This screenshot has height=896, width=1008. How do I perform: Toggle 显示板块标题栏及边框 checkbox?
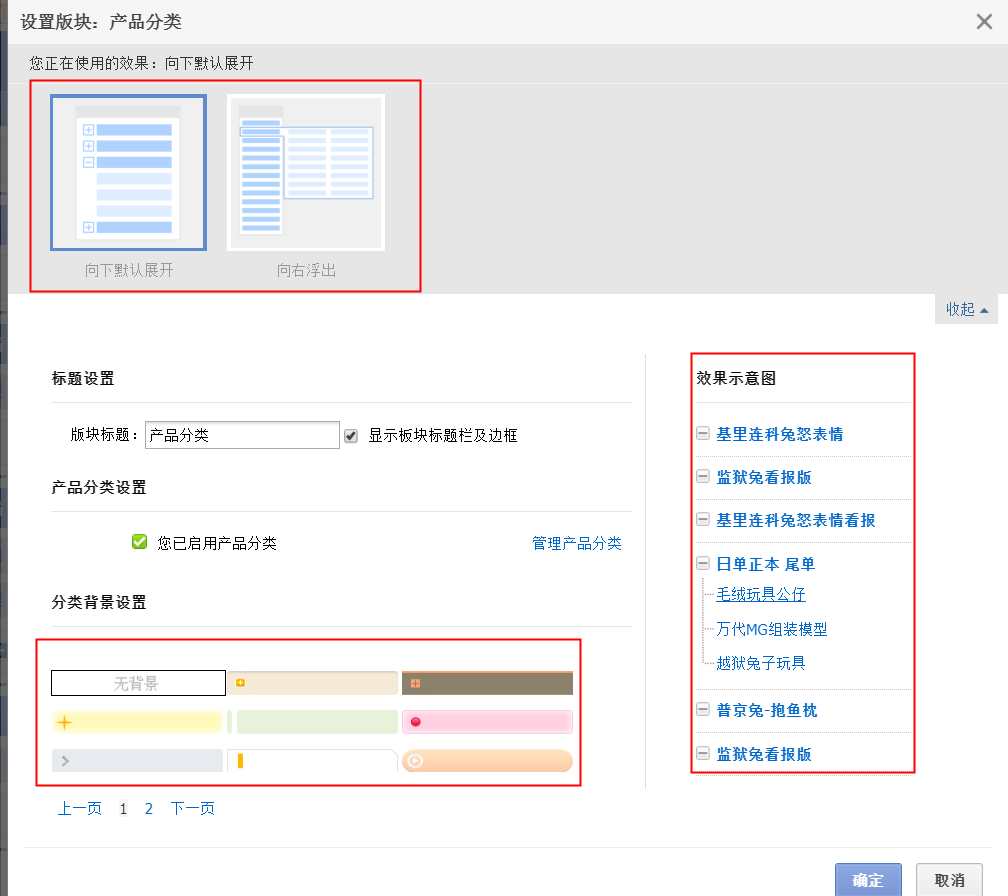coord(352,434)
